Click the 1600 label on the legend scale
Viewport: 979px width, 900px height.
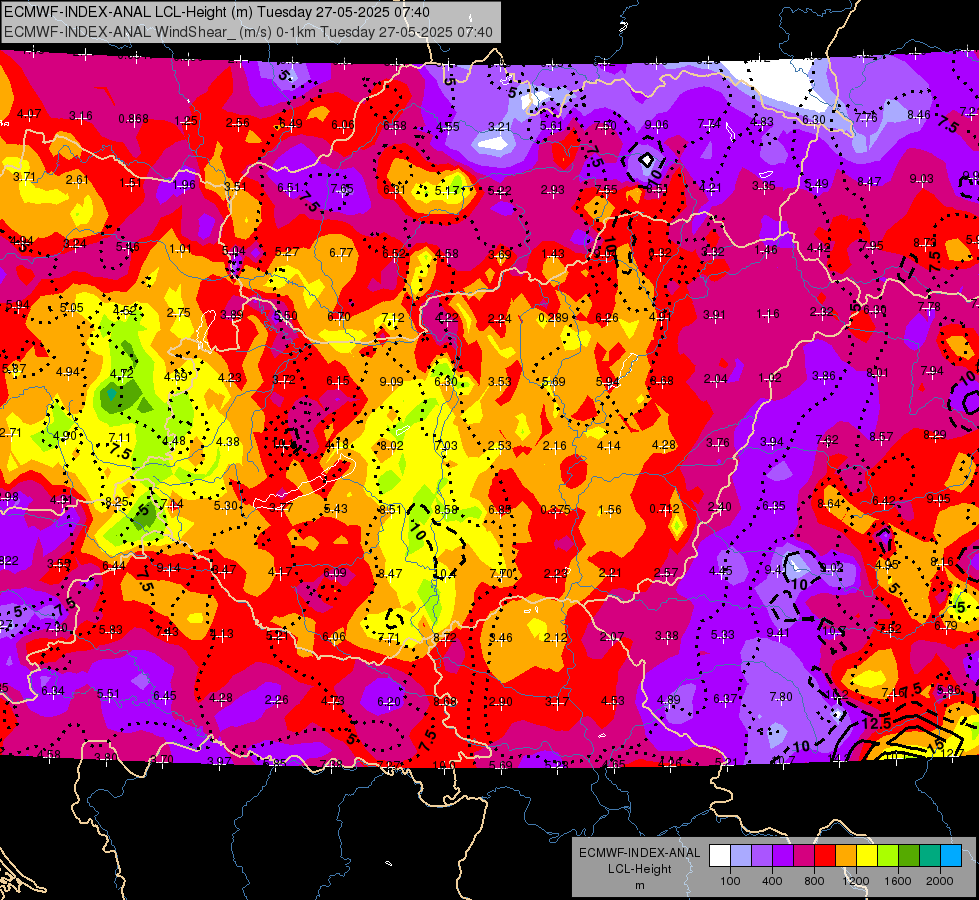coord(898,881)
